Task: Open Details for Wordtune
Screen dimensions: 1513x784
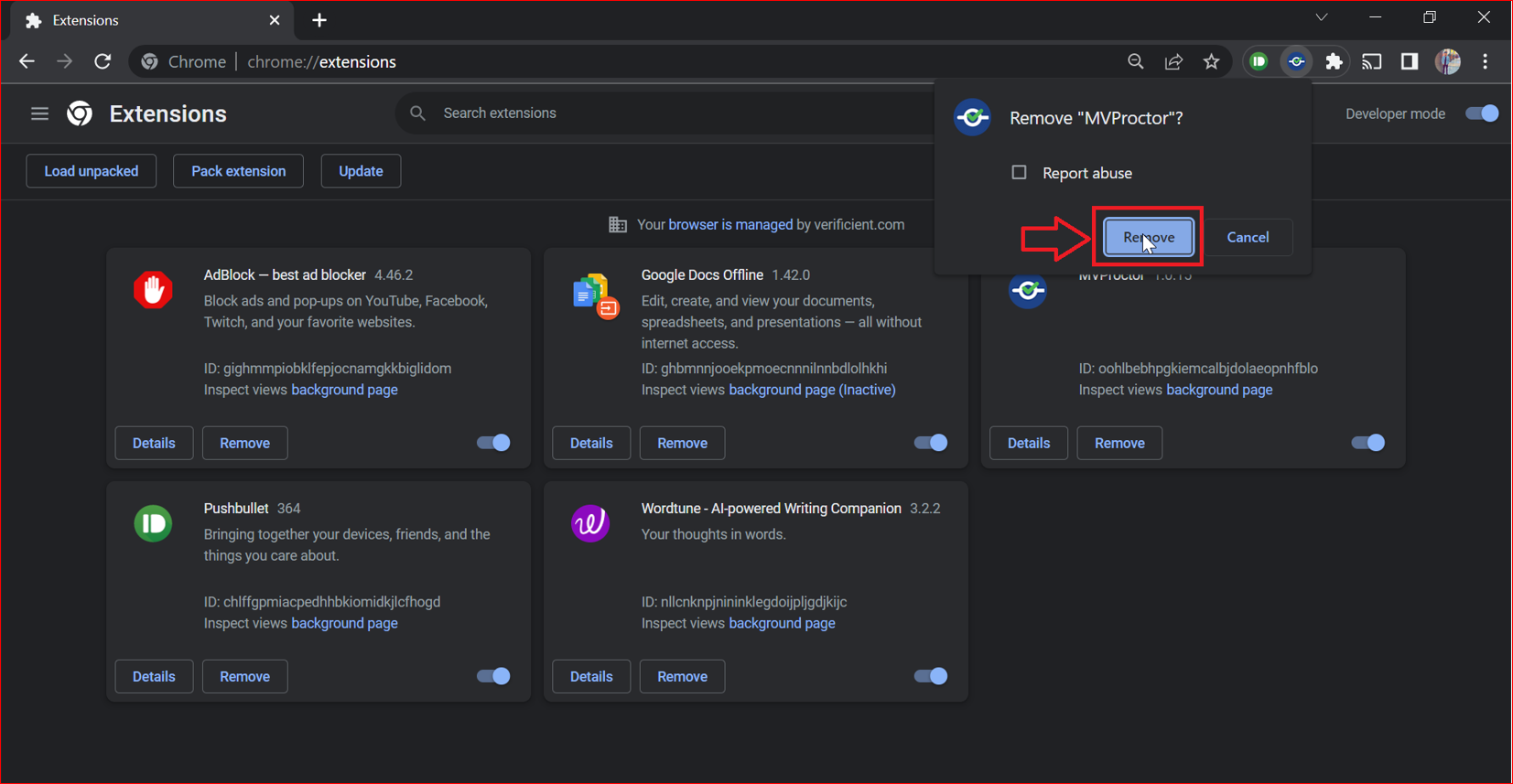Action: click(x=591, y=676)
